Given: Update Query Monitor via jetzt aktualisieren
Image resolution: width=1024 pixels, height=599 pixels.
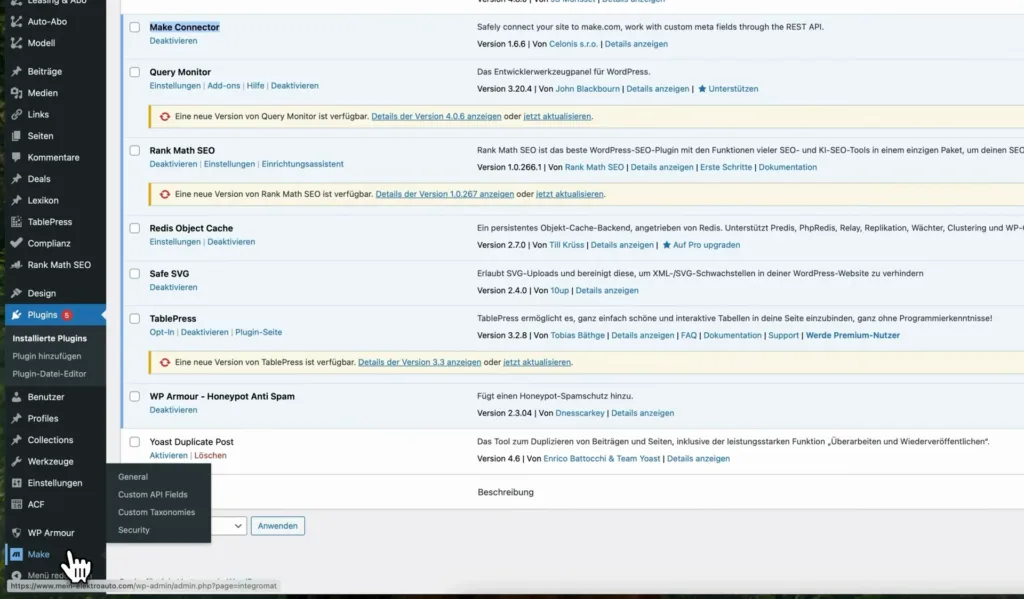Looking at the screenshot, I should 557,116.
